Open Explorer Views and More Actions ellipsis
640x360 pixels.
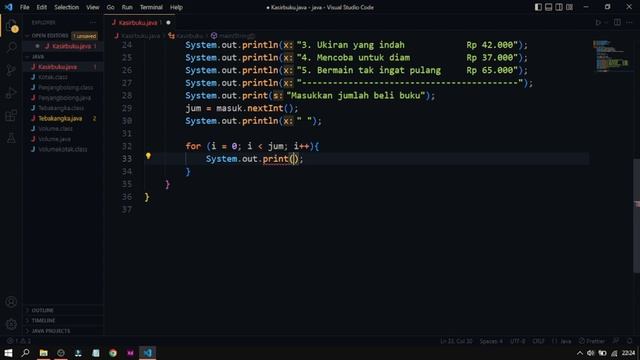coord(93,22)
